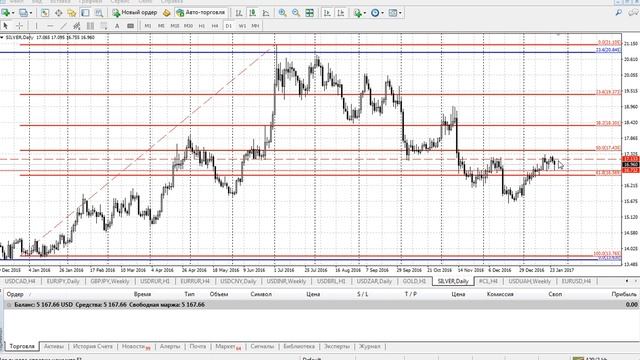Viewport: 640px width, 360px height.
Task: Switch to Эксперты terminal tab
Action: click(x=337, y=346)
